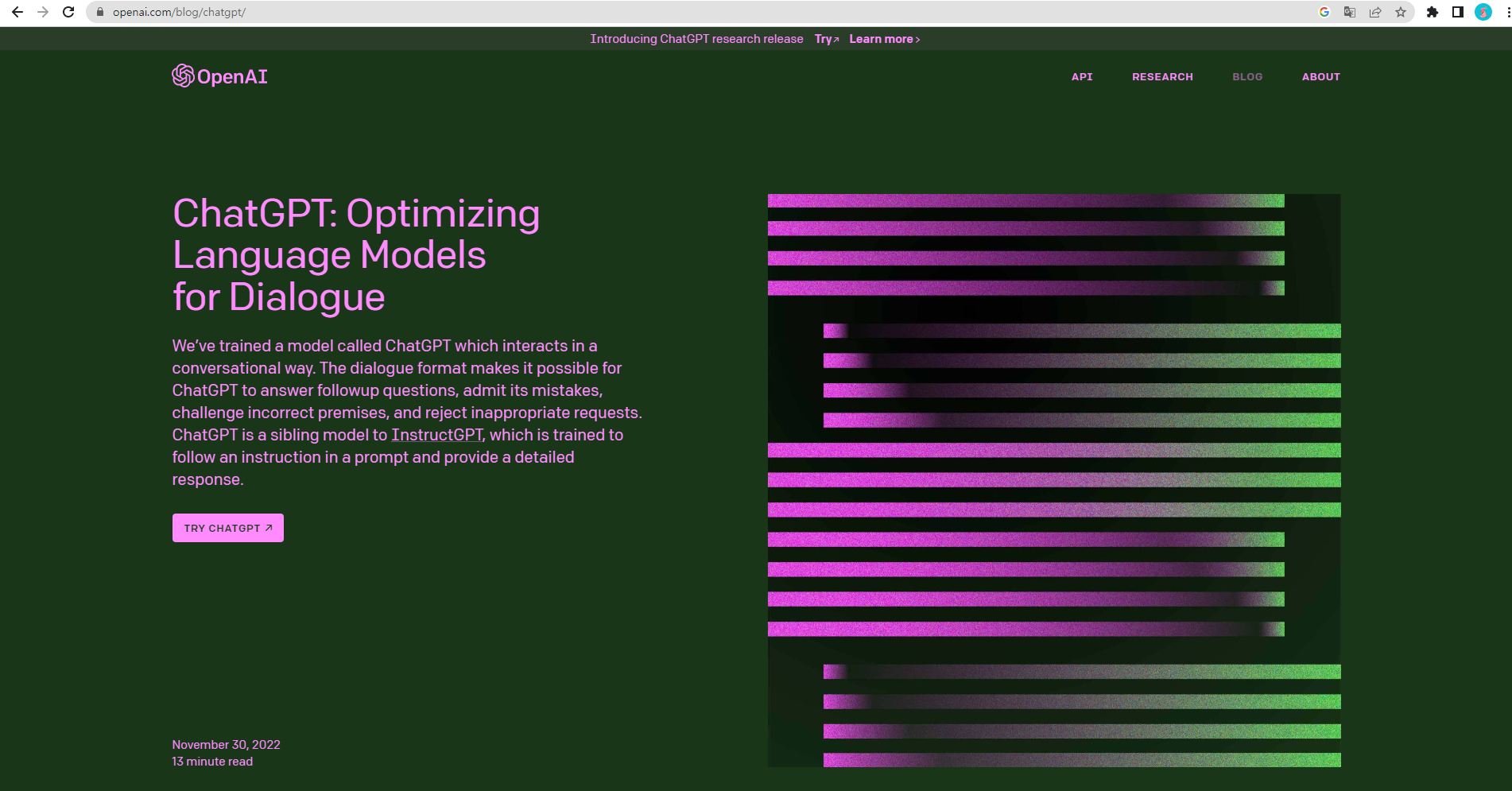Click the '13 minute read' text

(x=212, y=762)
